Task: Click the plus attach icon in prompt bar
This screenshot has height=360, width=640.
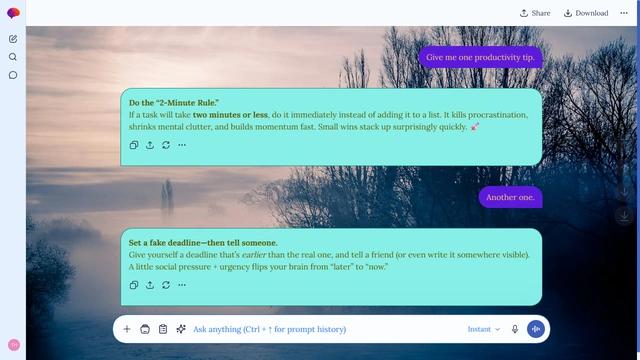Action: click(127, 329)
